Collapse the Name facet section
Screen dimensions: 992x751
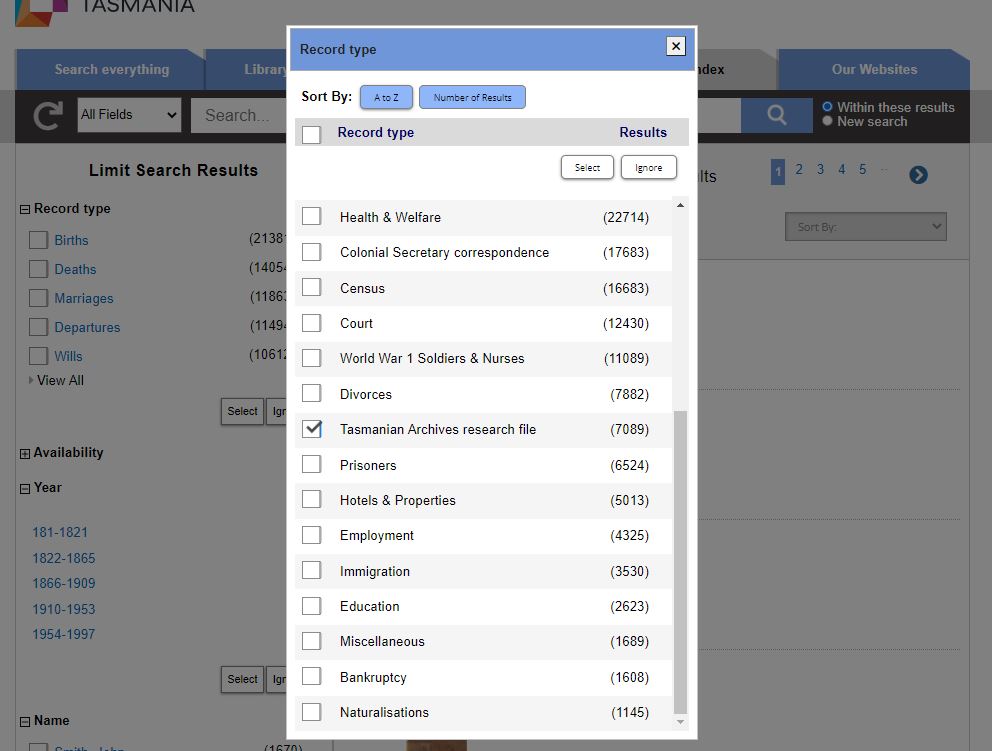click(x=25, y=721)
